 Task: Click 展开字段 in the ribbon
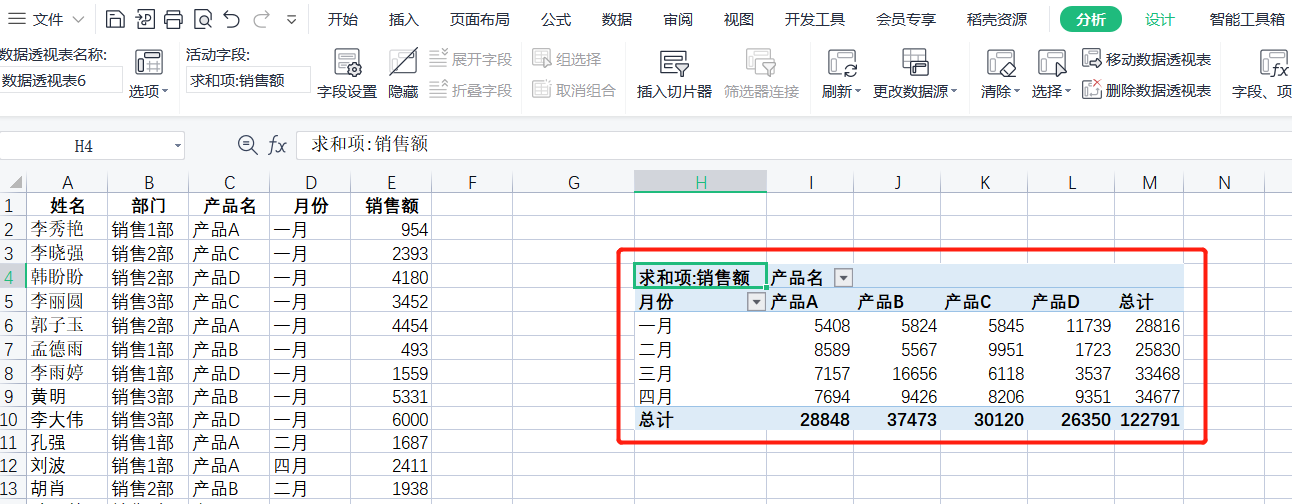point(470,59)
